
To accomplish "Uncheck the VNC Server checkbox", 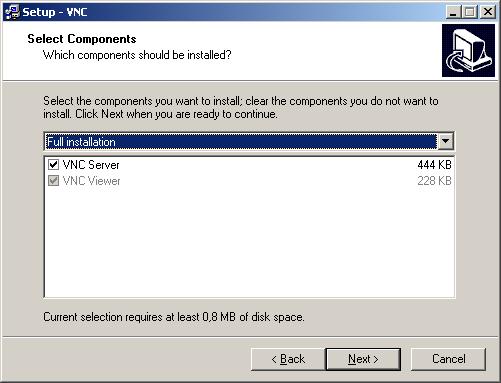I will click(53, 164).
